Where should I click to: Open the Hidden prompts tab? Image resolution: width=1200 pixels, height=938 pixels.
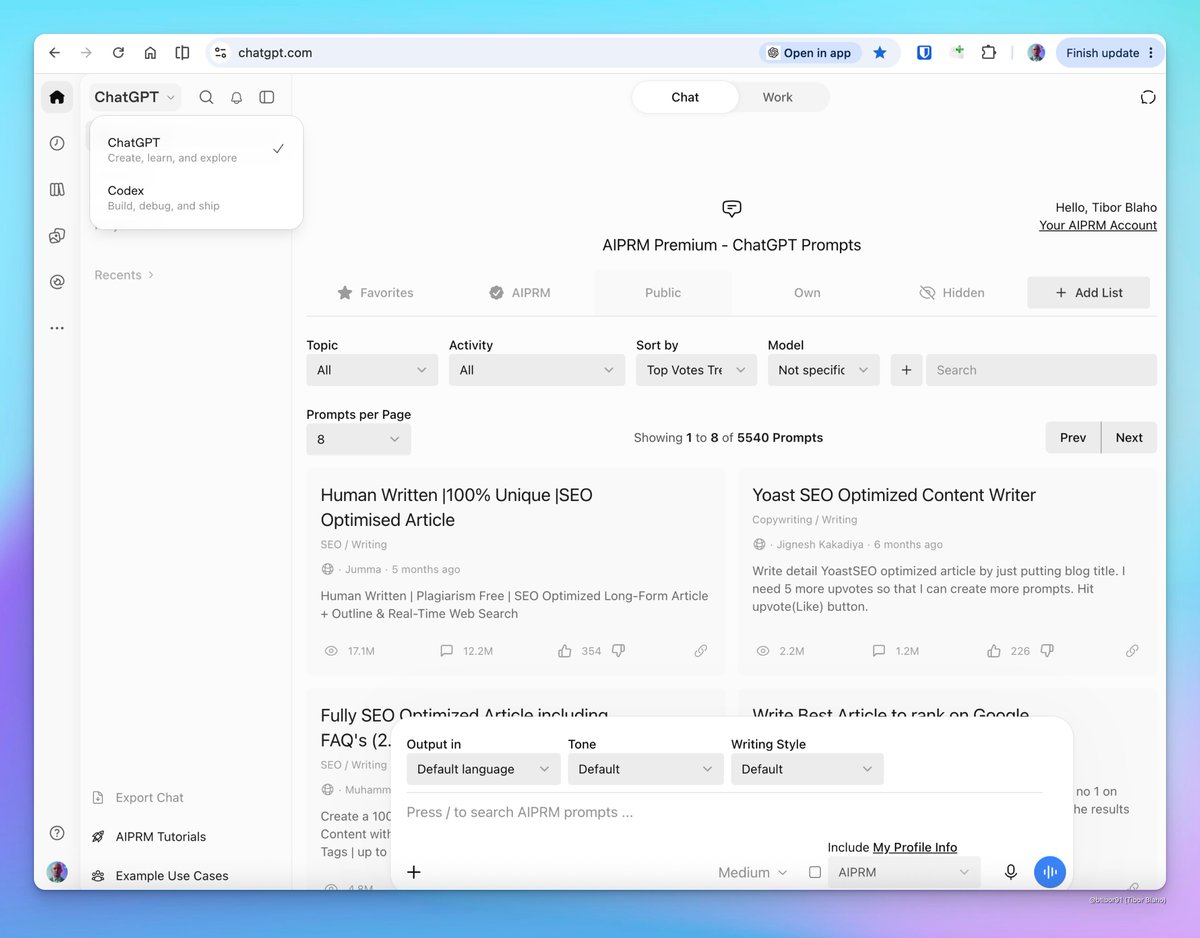tap(951, 293)
